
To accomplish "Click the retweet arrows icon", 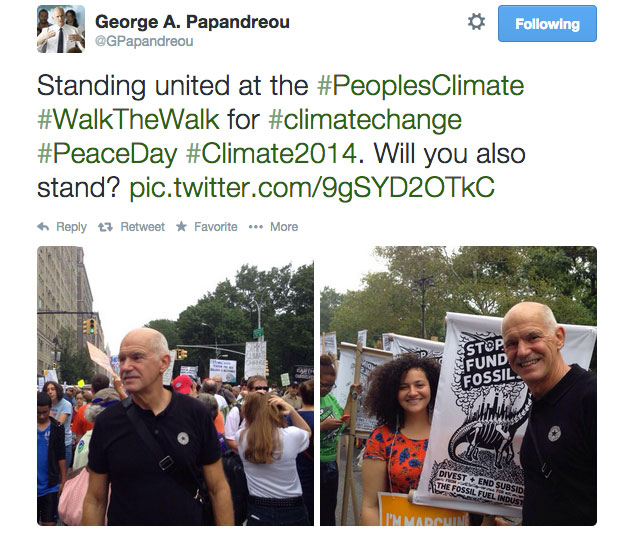I will tap(105, 227).
